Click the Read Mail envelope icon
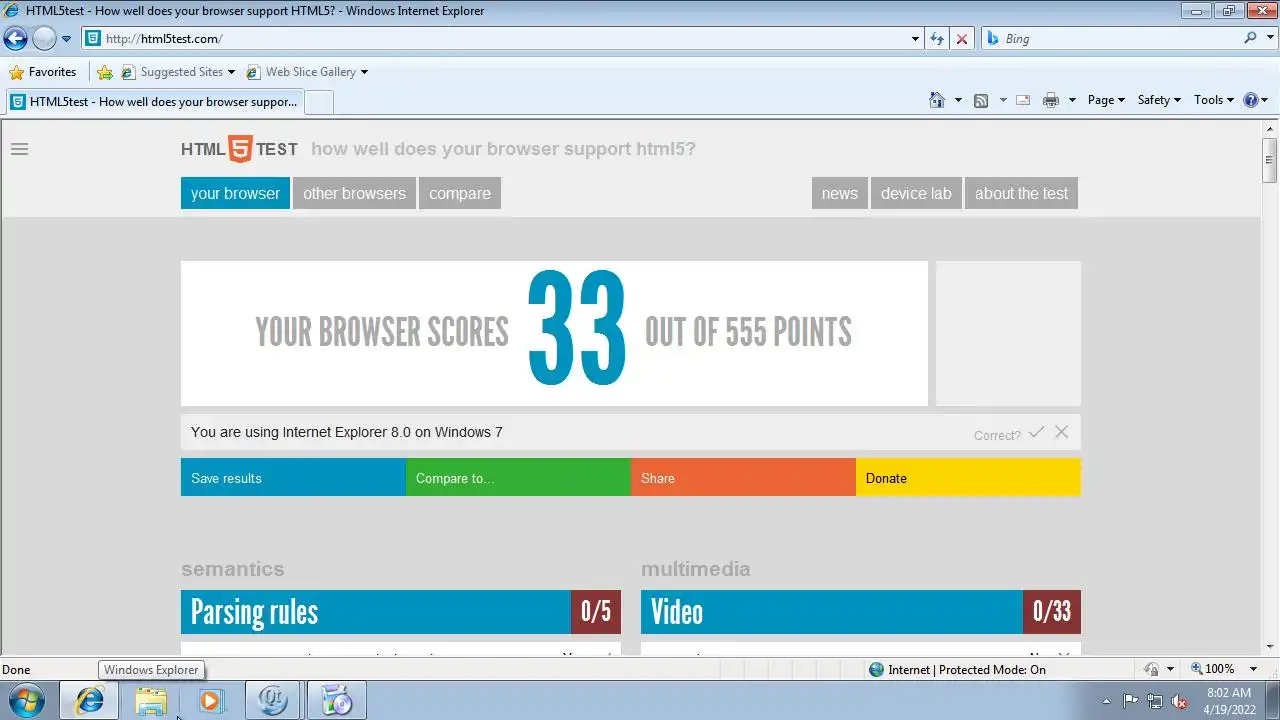This screenshot has height=720, width=1280. pyautogui.click(x=1023, y=100)
